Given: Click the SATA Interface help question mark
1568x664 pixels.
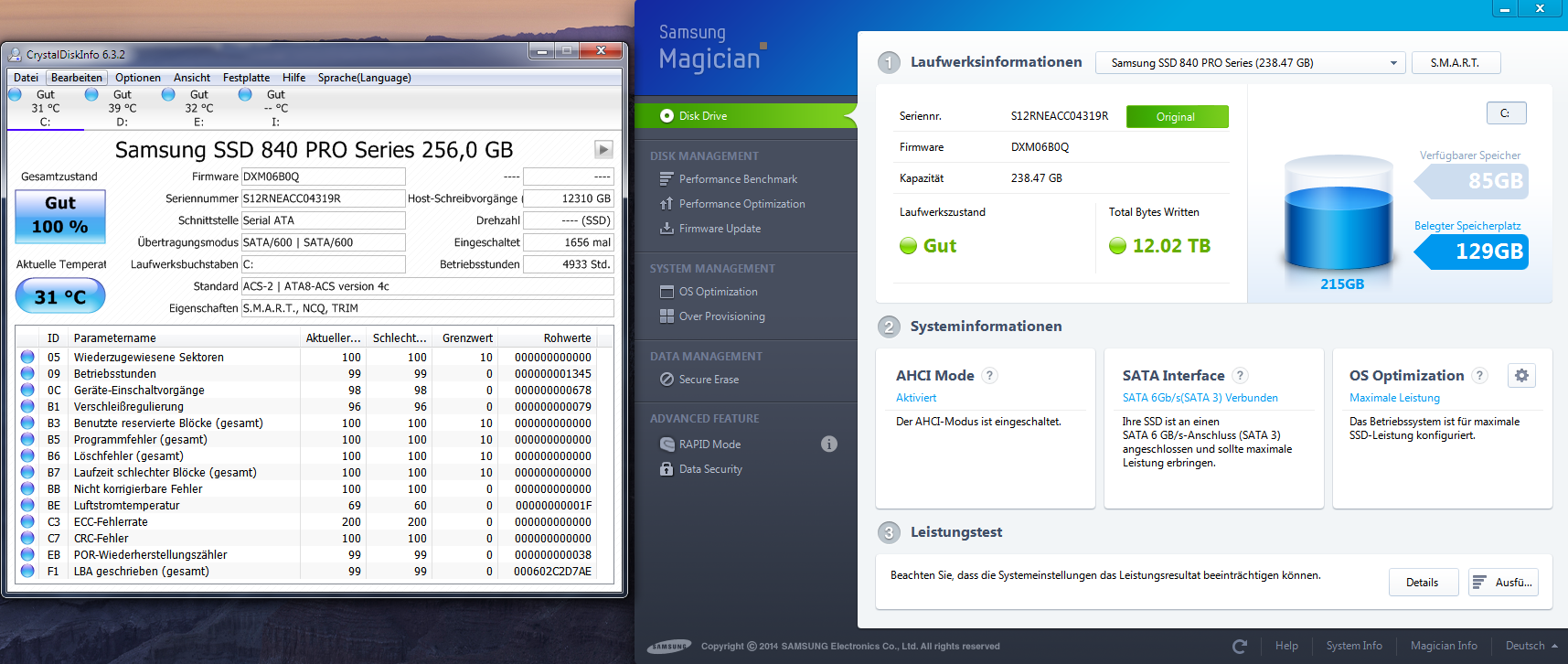Looking at the screenshot, I should tap(1240, 375).
